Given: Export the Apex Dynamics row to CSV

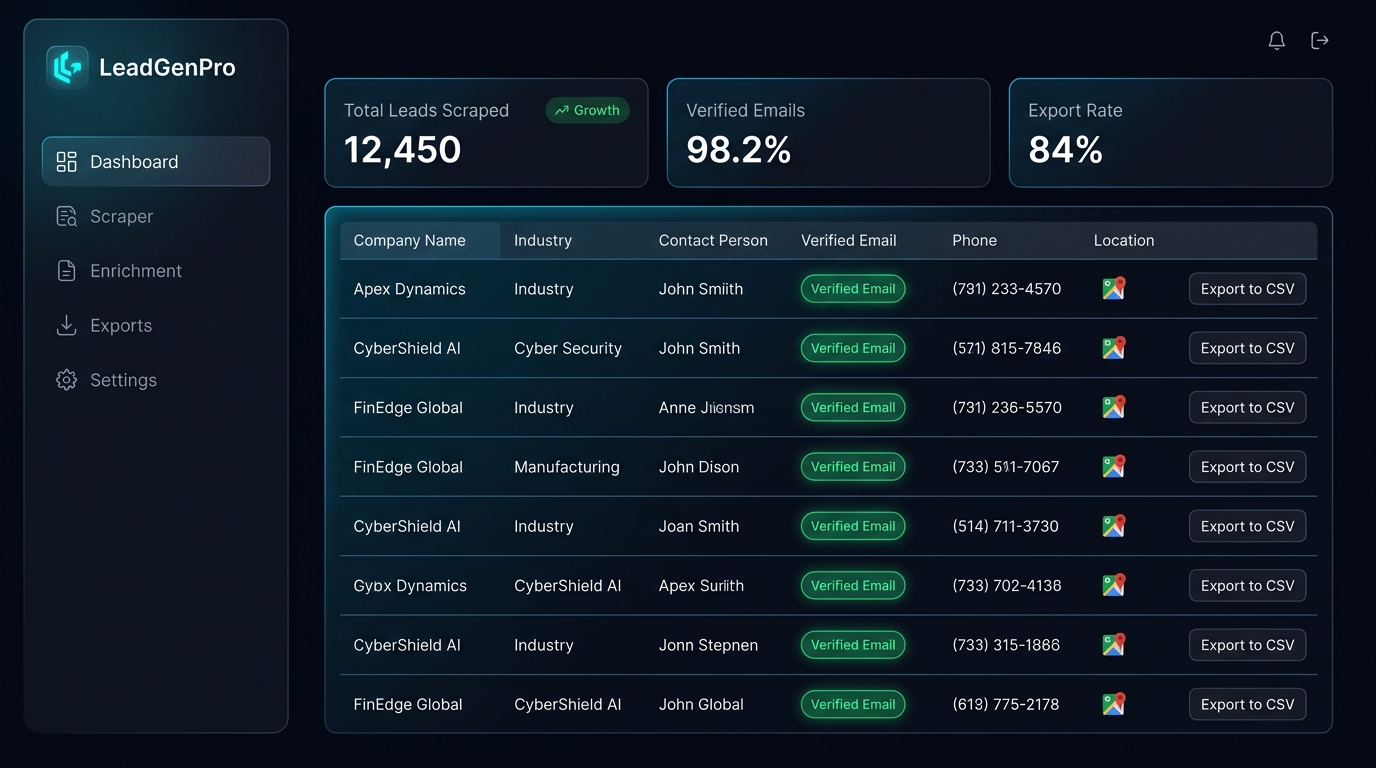Looking at the screenshot, I should [x=1247, y=289].
